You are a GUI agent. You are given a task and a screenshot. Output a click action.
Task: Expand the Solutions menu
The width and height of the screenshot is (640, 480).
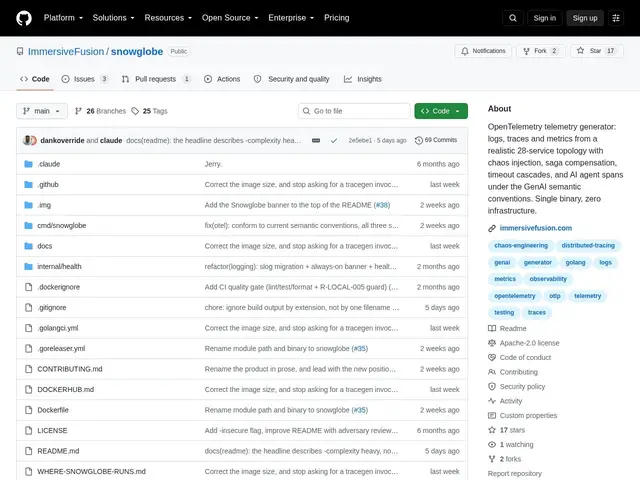[x=113, y=18]
